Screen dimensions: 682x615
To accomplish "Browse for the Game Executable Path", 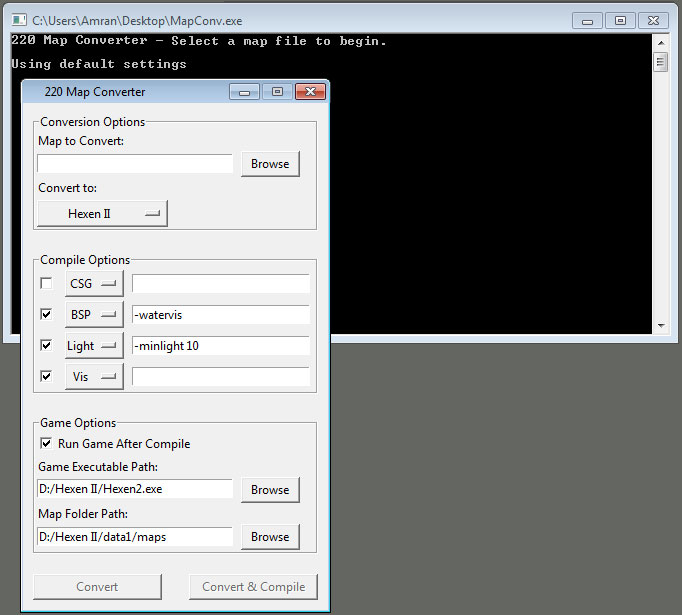I will point(270,490).
